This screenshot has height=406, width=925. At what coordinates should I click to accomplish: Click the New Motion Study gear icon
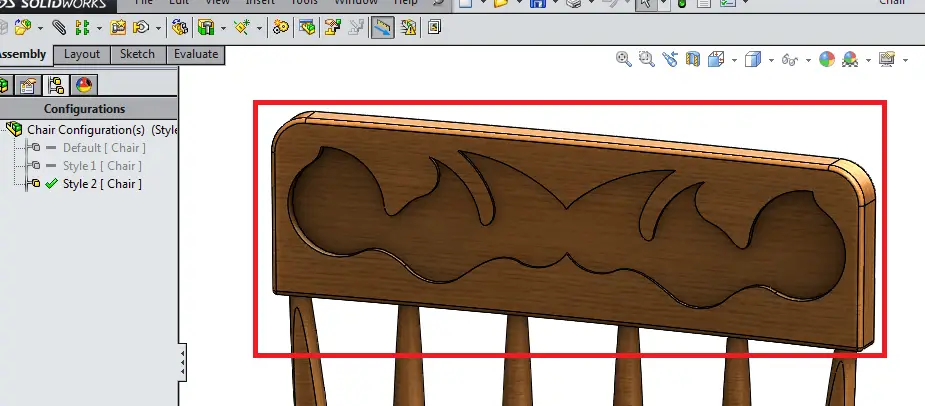tap(281, 27)
